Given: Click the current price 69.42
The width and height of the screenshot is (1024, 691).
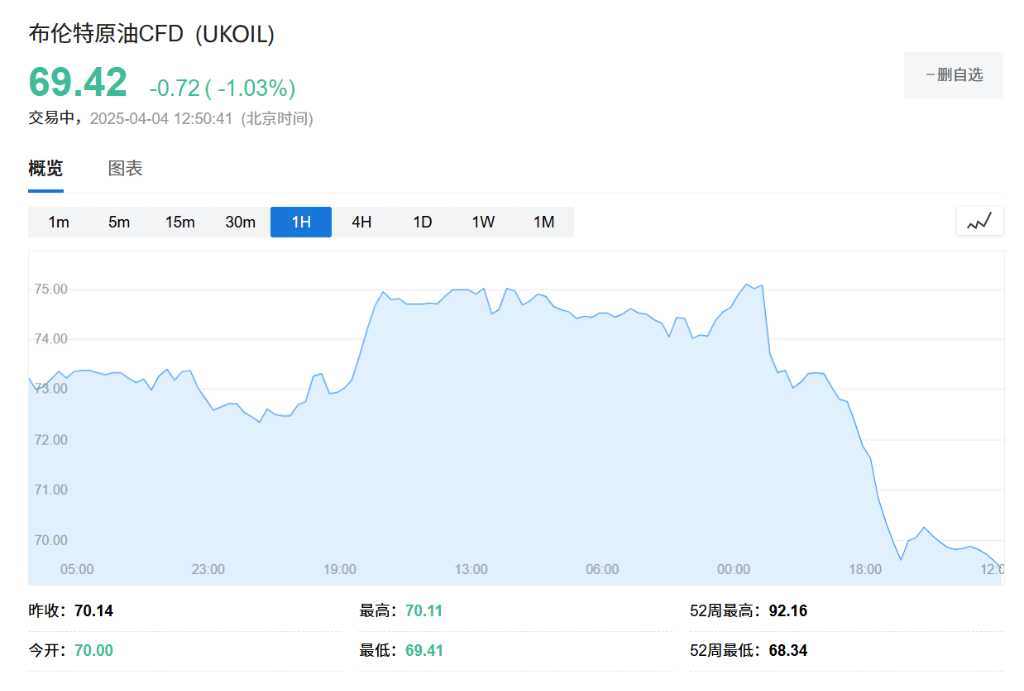Looking at the screenshot, I should coord(76,84).
